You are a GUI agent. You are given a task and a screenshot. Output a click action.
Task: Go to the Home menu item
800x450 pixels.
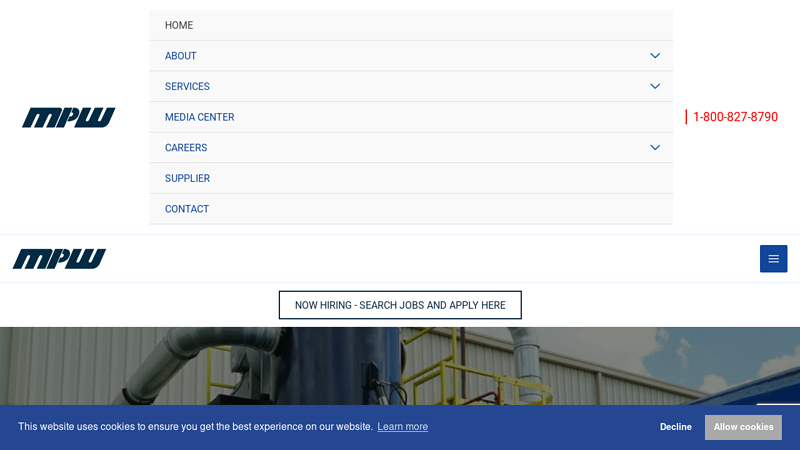179,25
